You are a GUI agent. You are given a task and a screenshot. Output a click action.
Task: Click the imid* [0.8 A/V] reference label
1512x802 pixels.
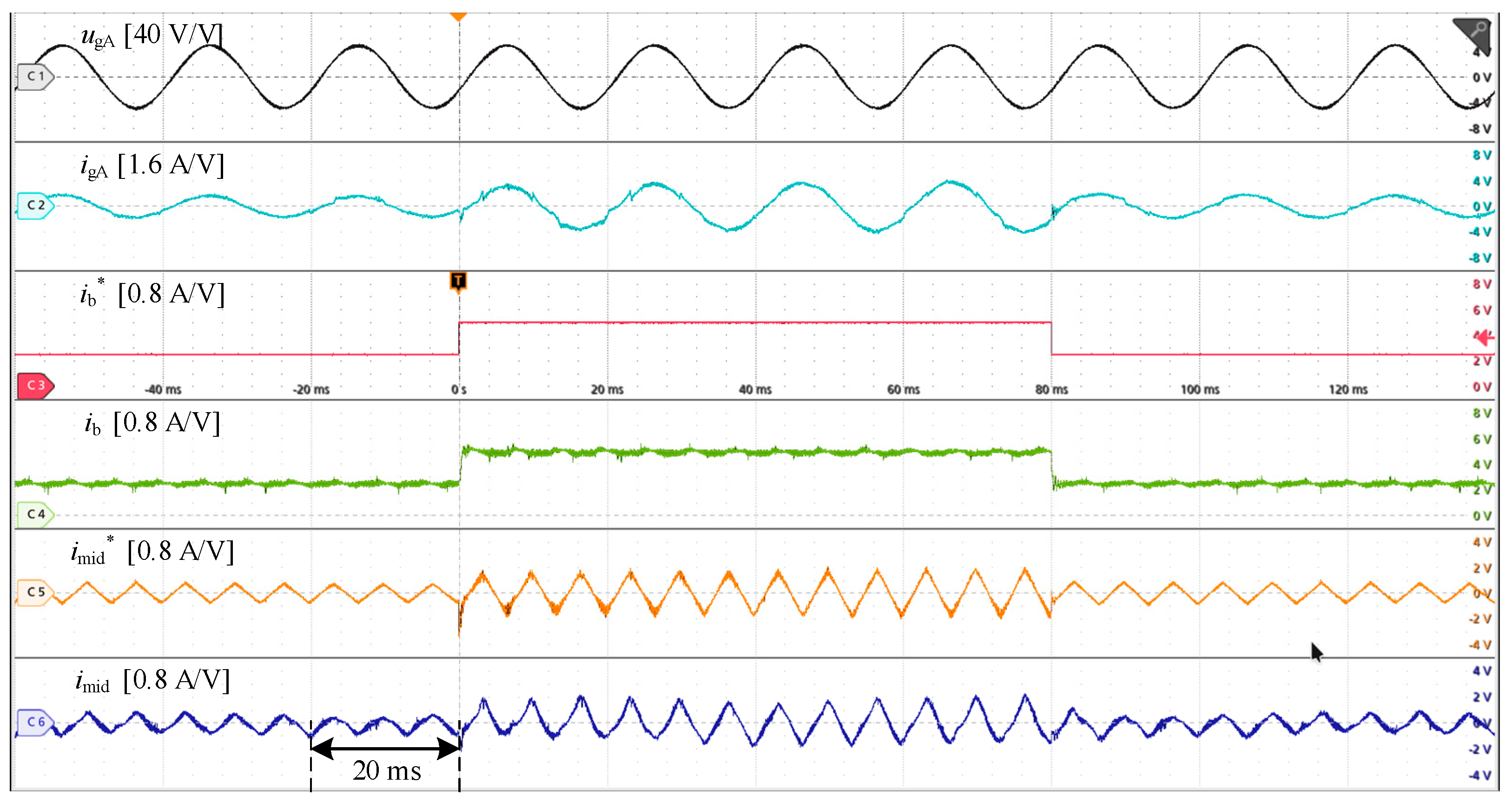(x=152, y=552)
